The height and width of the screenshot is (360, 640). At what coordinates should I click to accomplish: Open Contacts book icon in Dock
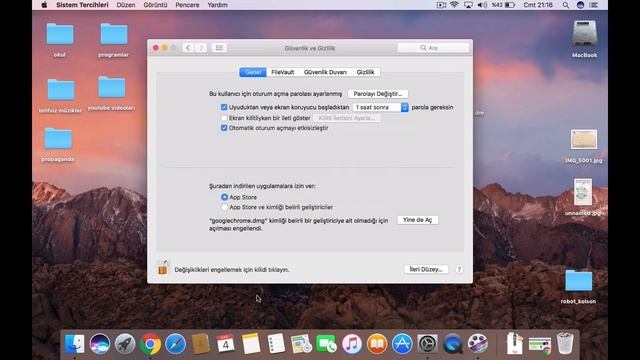point(201,344)
